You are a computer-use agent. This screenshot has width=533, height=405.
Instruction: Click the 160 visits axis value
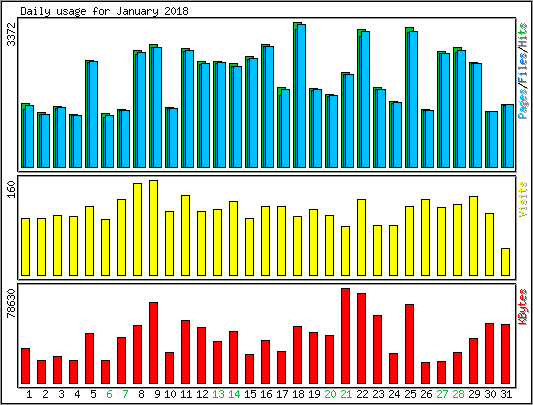[11, 189]
